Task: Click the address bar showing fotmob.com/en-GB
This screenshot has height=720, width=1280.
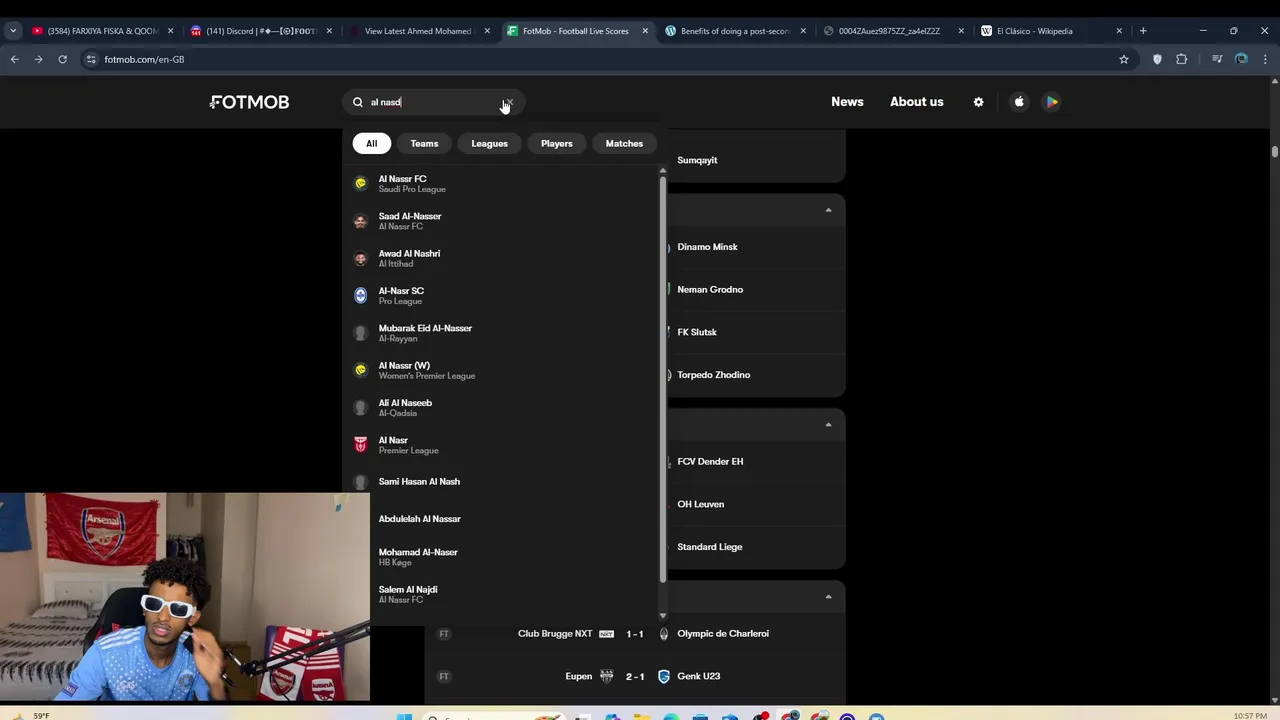Action: 600,59
